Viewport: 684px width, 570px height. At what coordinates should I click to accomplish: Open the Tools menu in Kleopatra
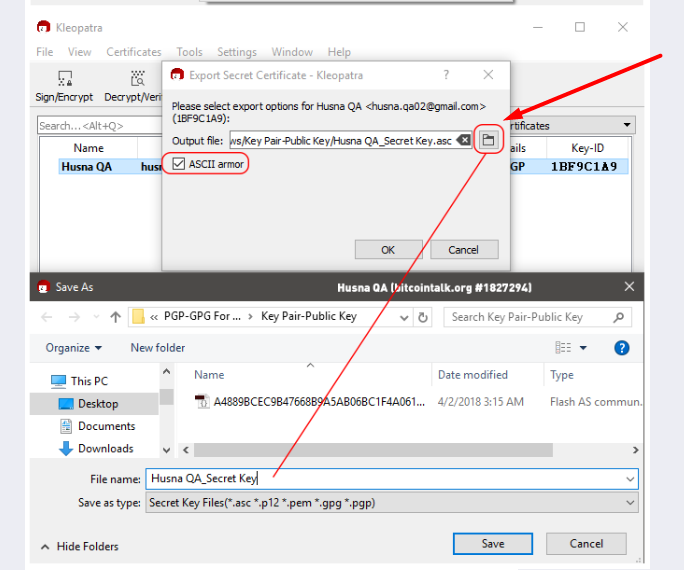pos(189,52)
